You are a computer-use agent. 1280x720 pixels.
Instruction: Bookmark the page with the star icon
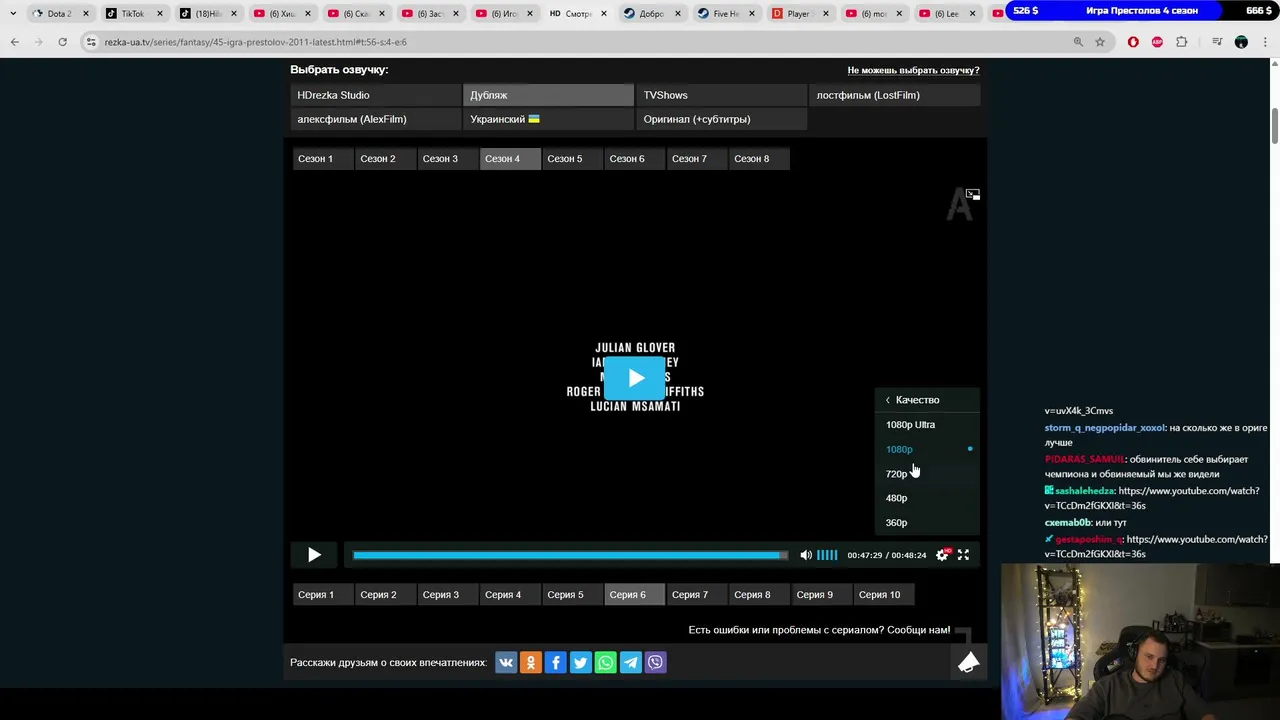[1100, 42]
